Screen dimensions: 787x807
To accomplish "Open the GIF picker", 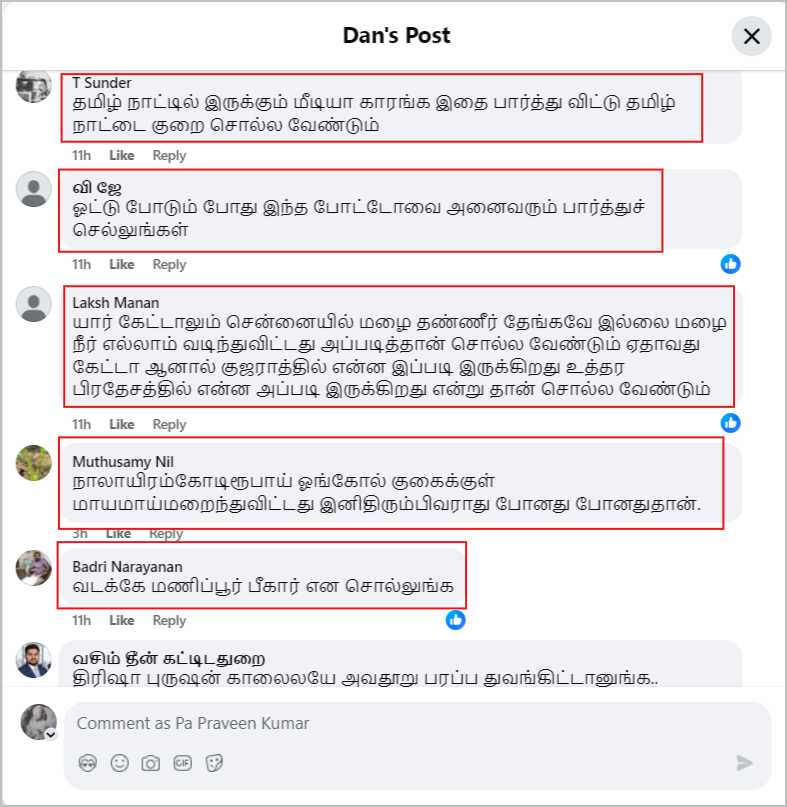I will coord(183,763).
